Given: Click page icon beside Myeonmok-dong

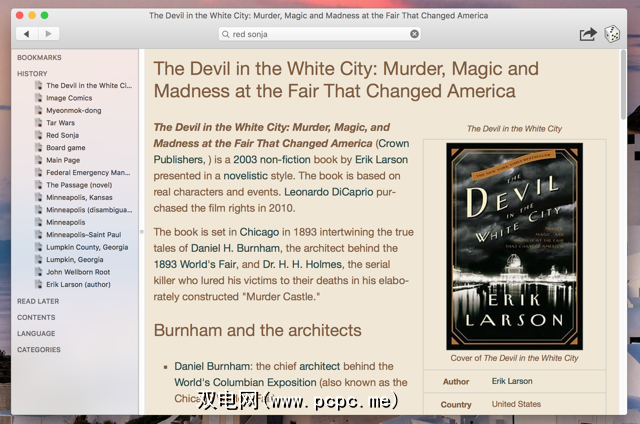Looking at the screenshot, I should click(39, 110).
